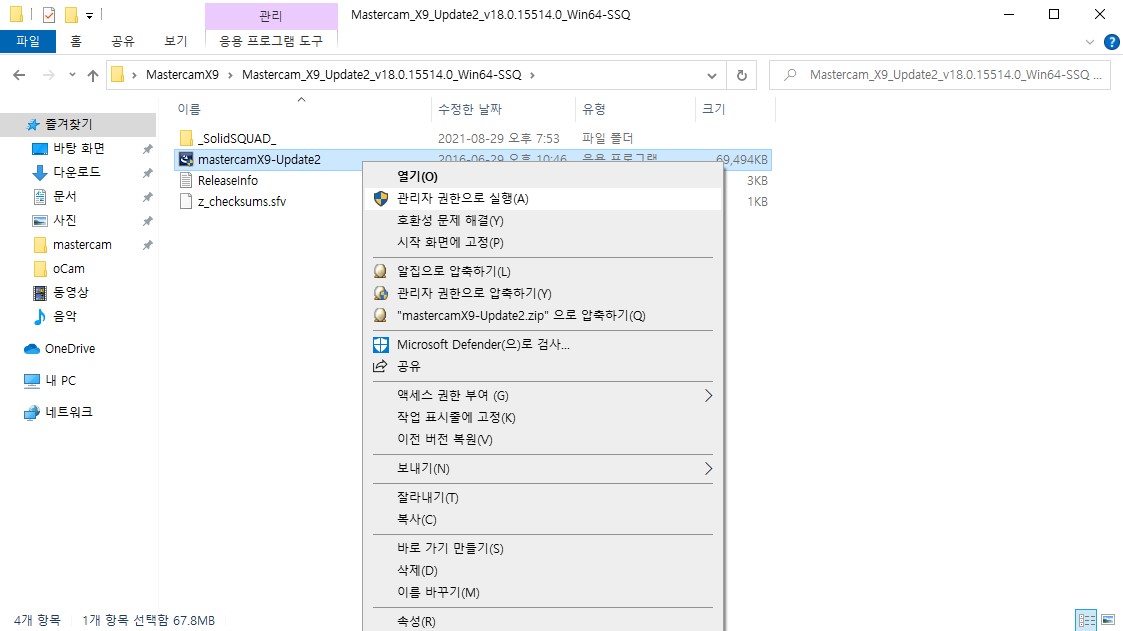Image resolution: width=1123 pixels, height=631 pixels.
Task: Go up one folder with the up arrow
Action: (92, 74)
